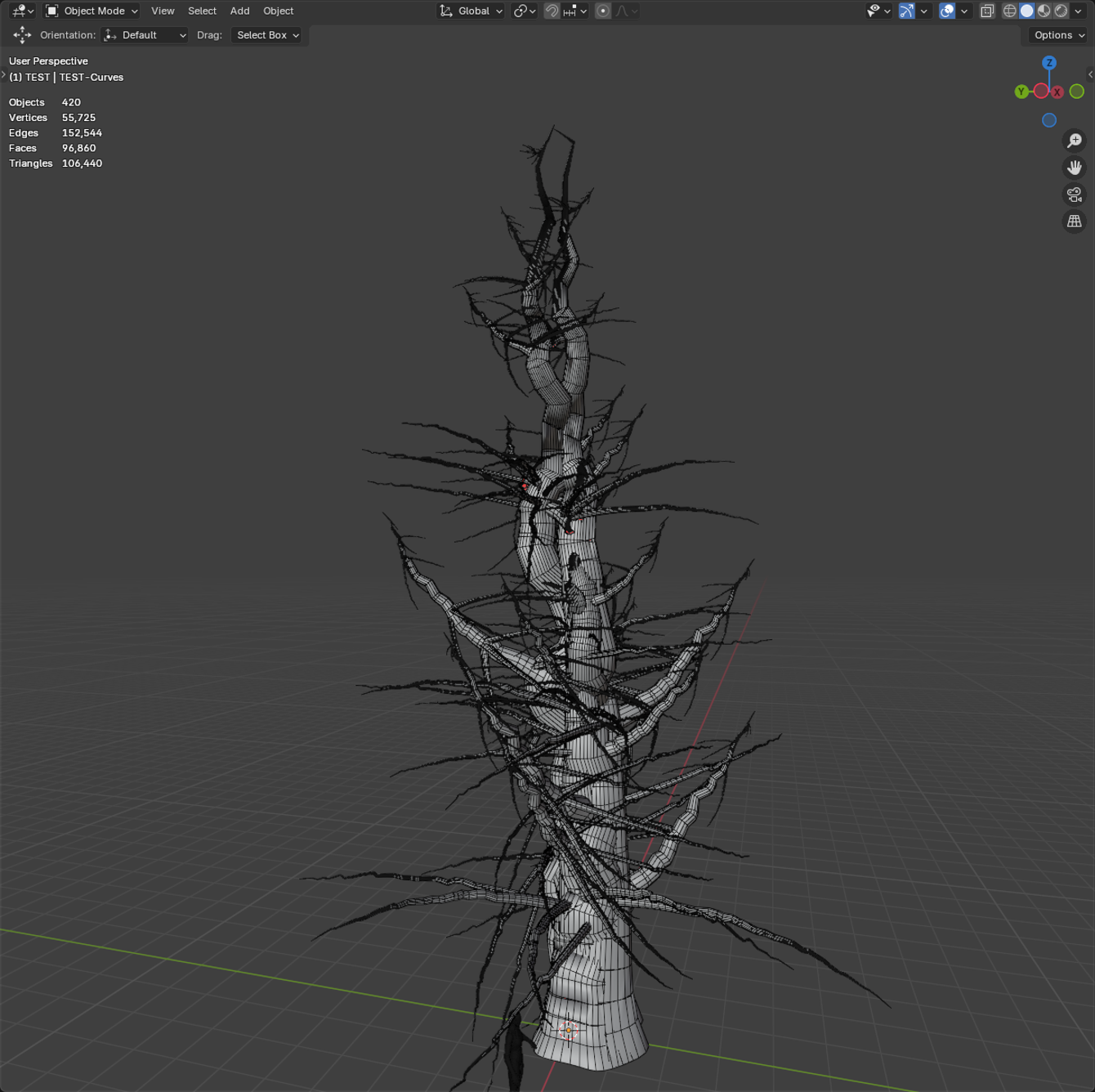The height and width of the screenshot is (1092, 1095).
Task: Select rendered viewport shading
Action: pyautogui.click(x=1061, y=11)
